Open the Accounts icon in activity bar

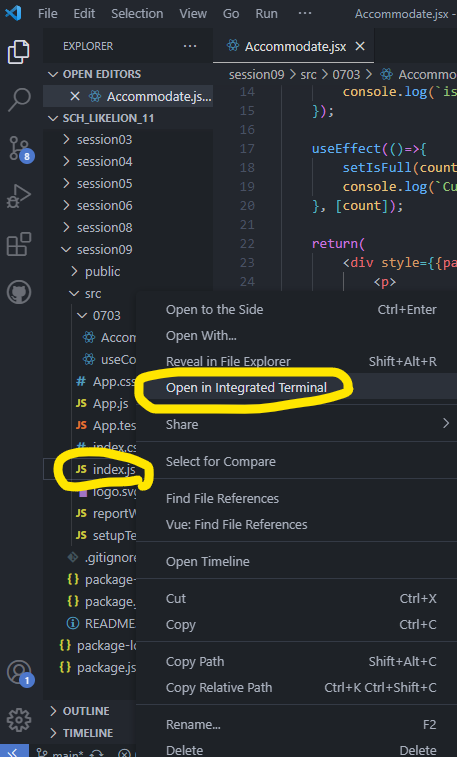point(20,673)
